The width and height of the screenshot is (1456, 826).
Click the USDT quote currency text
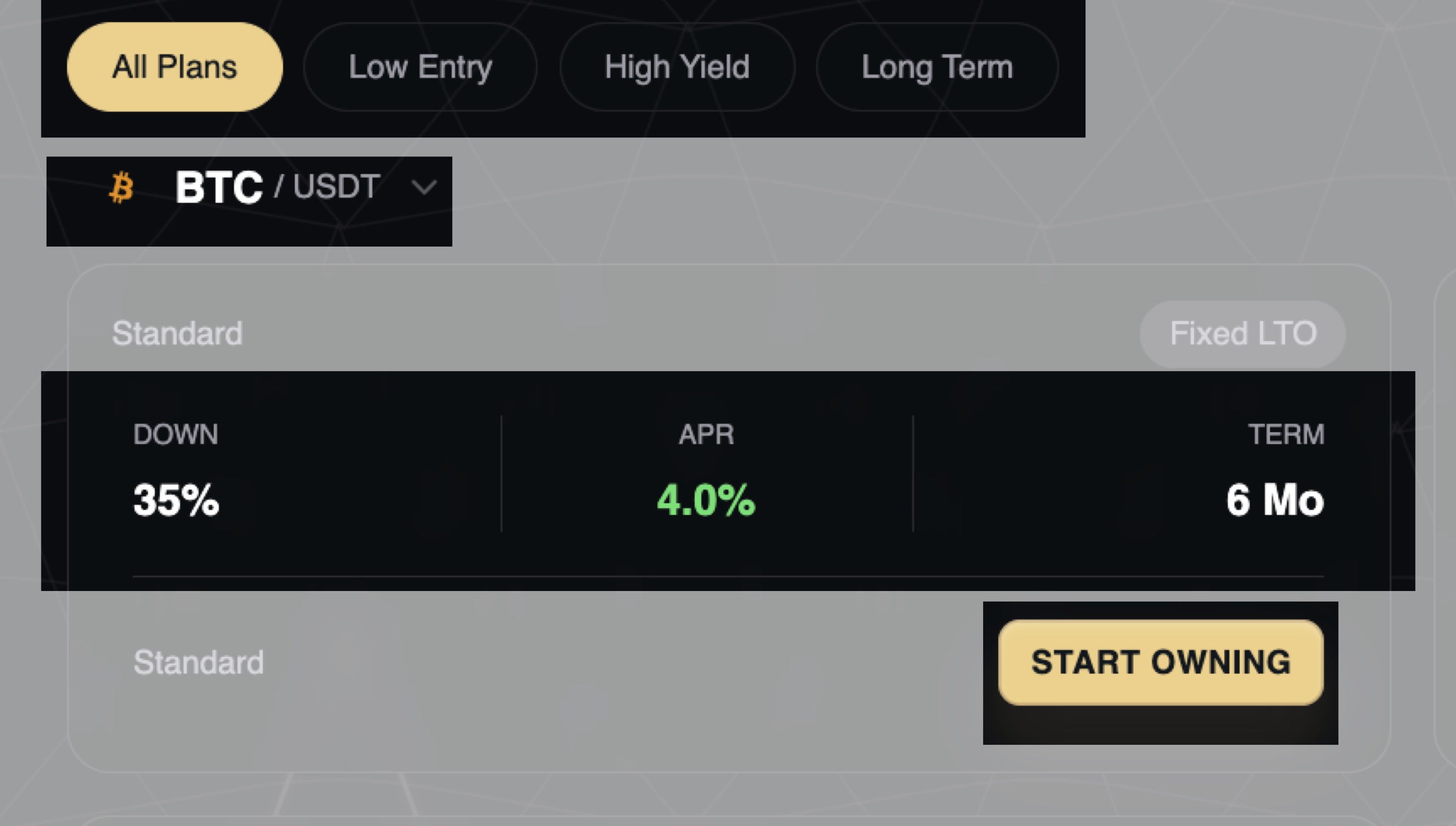pos(336,187)
